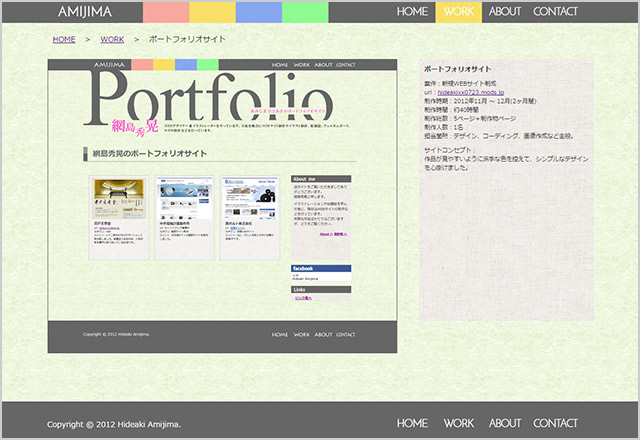Click the About me panel header
Image resolution: width=640 pixels, height=440 pixels.
[321, 179]
